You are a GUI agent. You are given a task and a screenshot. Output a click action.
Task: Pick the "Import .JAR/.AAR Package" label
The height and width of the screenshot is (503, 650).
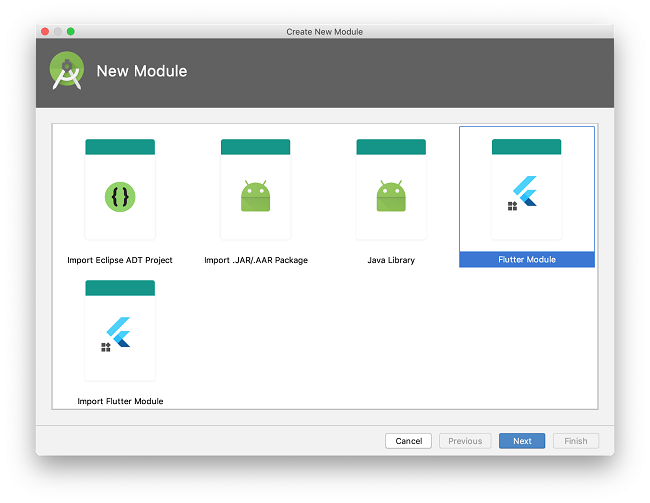pyautogui.click(x=256, y=260)
